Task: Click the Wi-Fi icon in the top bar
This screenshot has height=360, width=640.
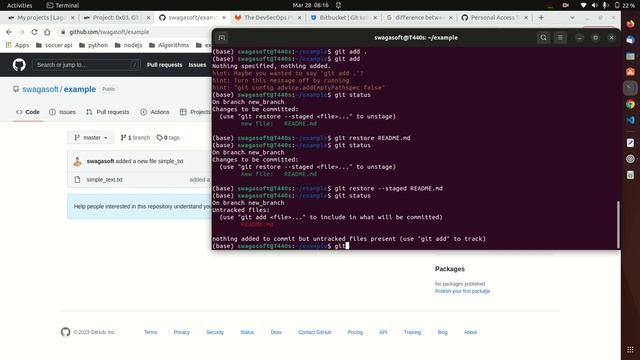Action: [583, 5]
